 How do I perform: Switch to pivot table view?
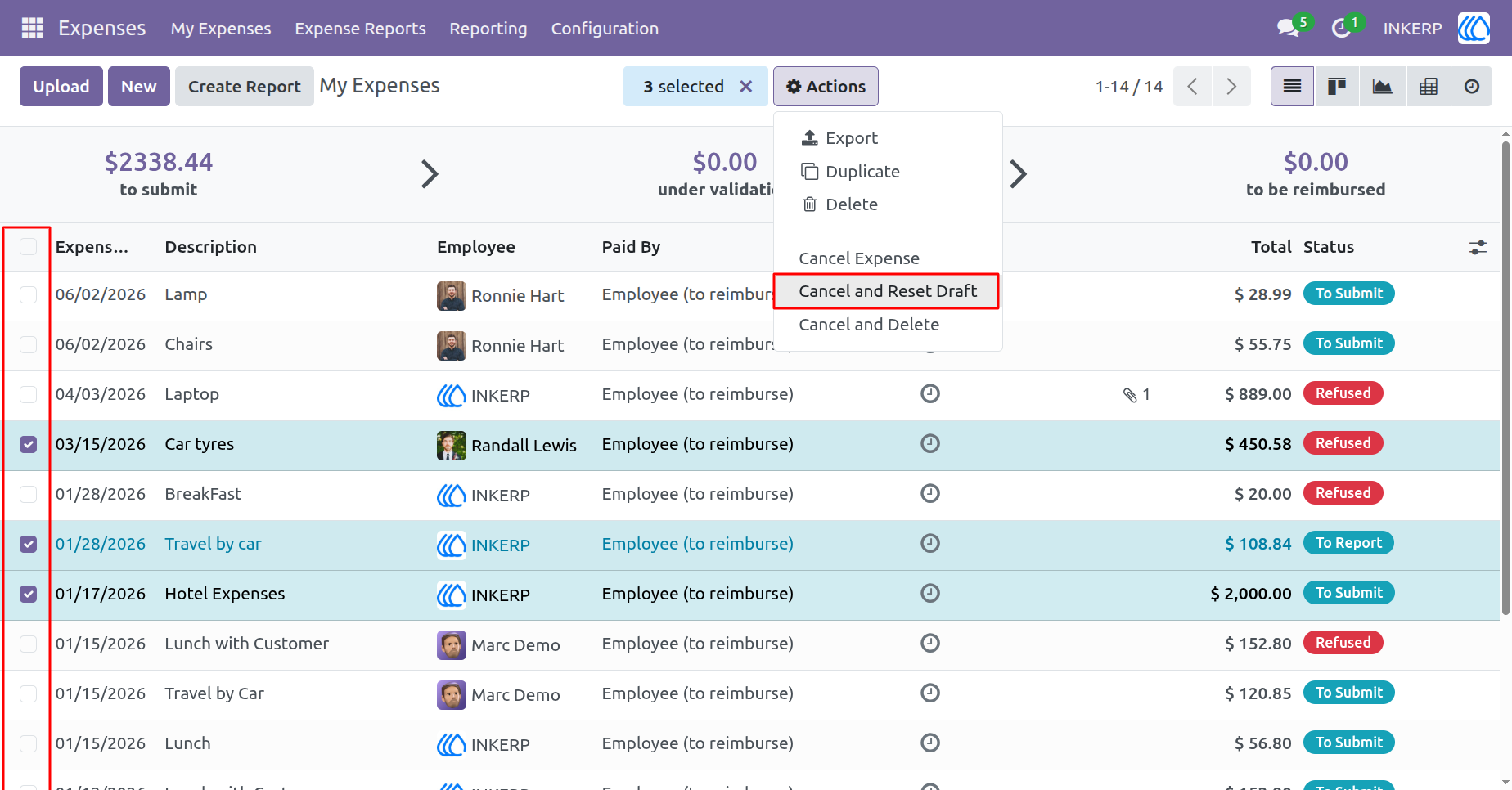(1429, 87)
